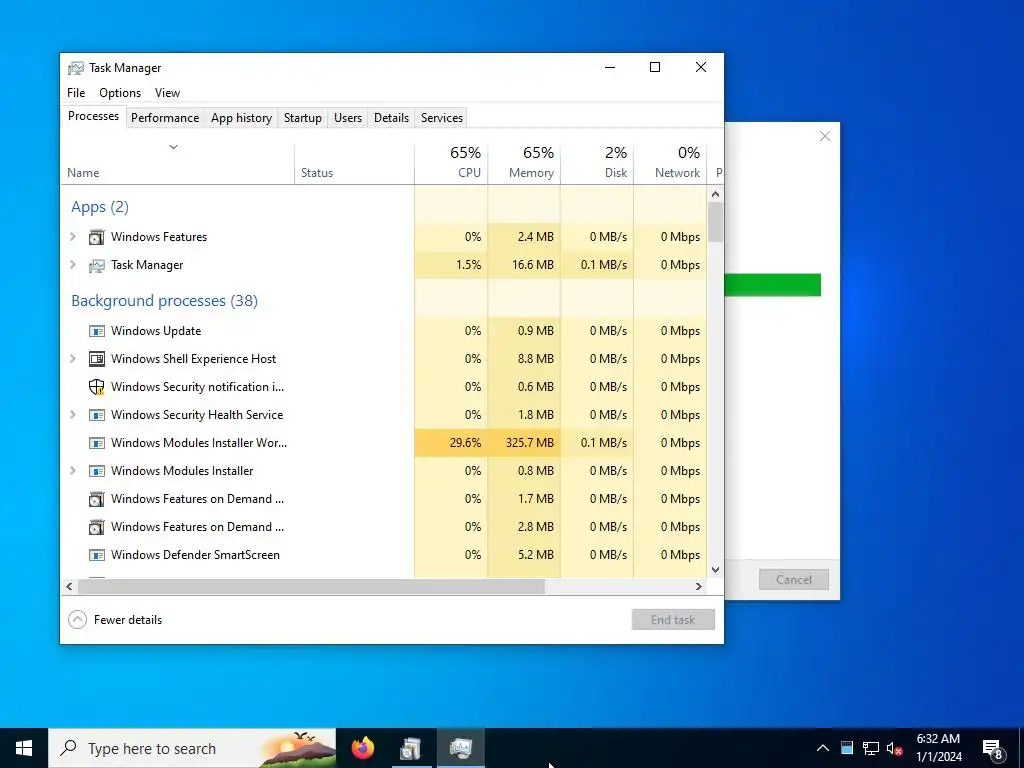Close the background Windows Features dialog
This screenshot has width=1024, height=768.
click(x=825, y=136)
